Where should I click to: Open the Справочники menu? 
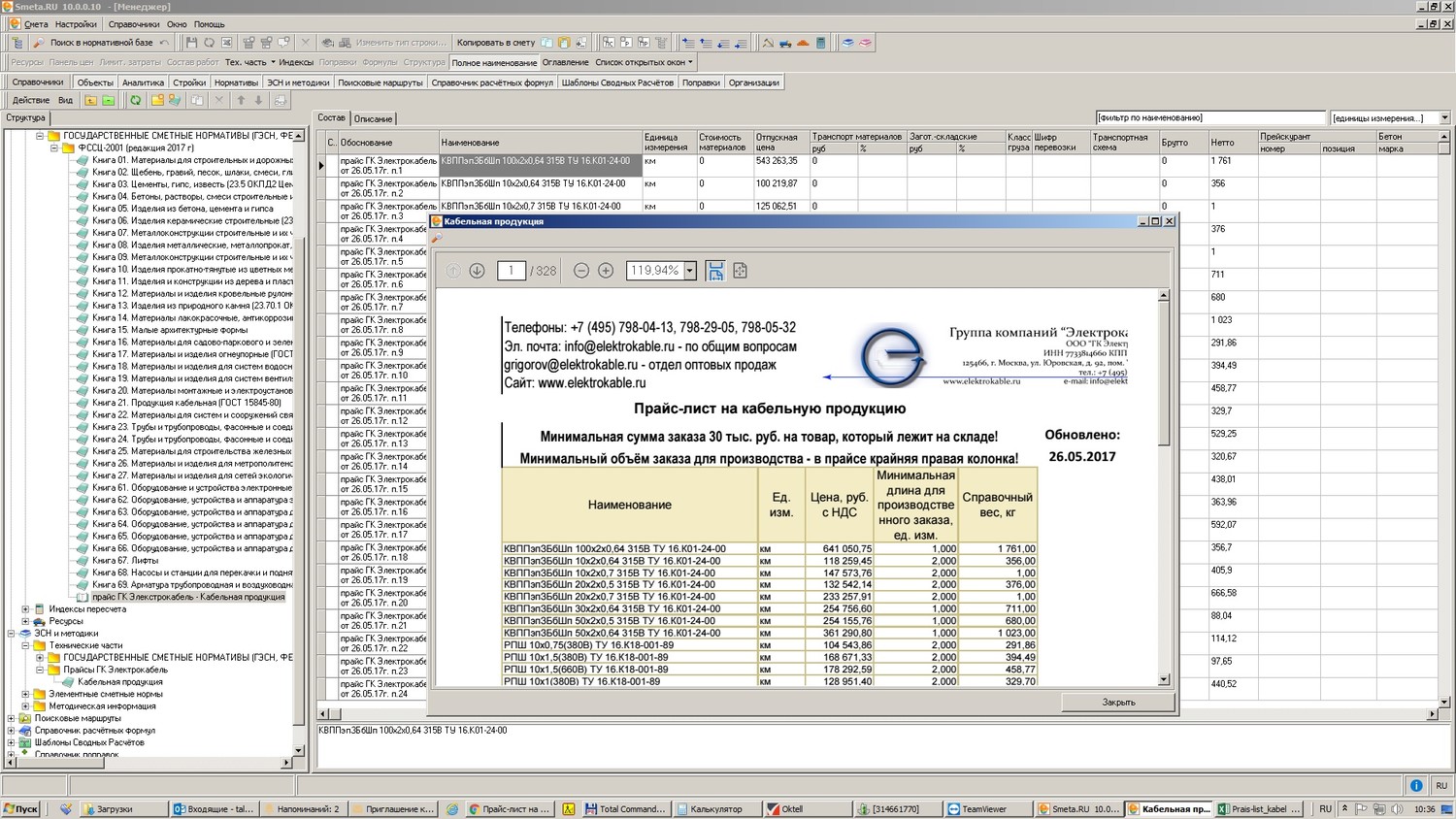click(x=133, y=24)
